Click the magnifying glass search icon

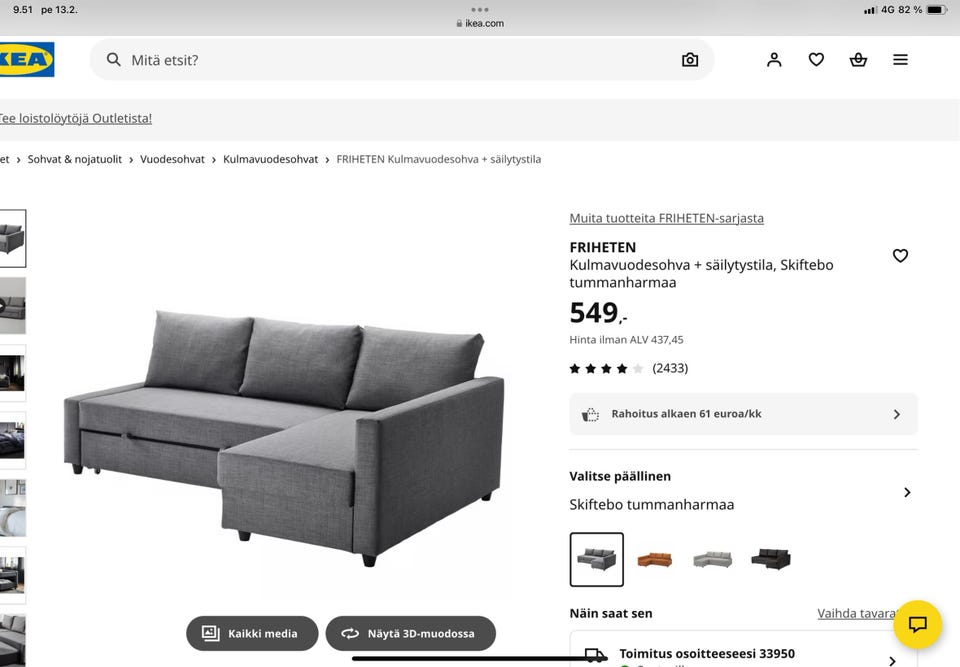pyautogui.click(x=114, y=59)
